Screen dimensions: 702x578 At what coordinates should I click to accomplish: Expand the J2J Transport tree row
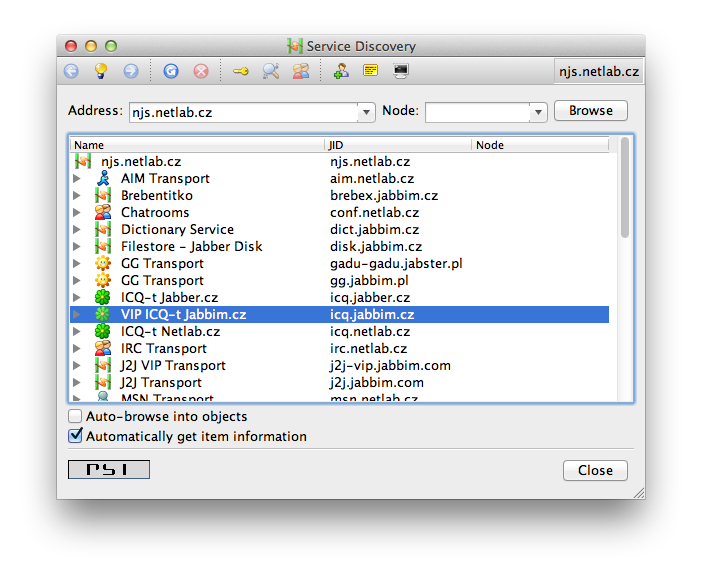(77, 382)
